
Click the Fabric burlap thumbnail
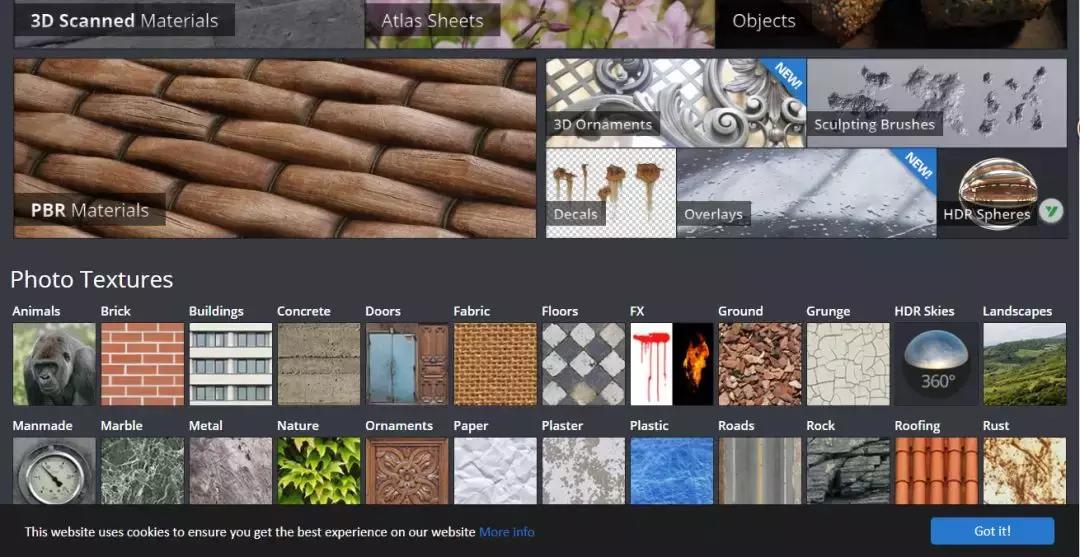(495, 364)
